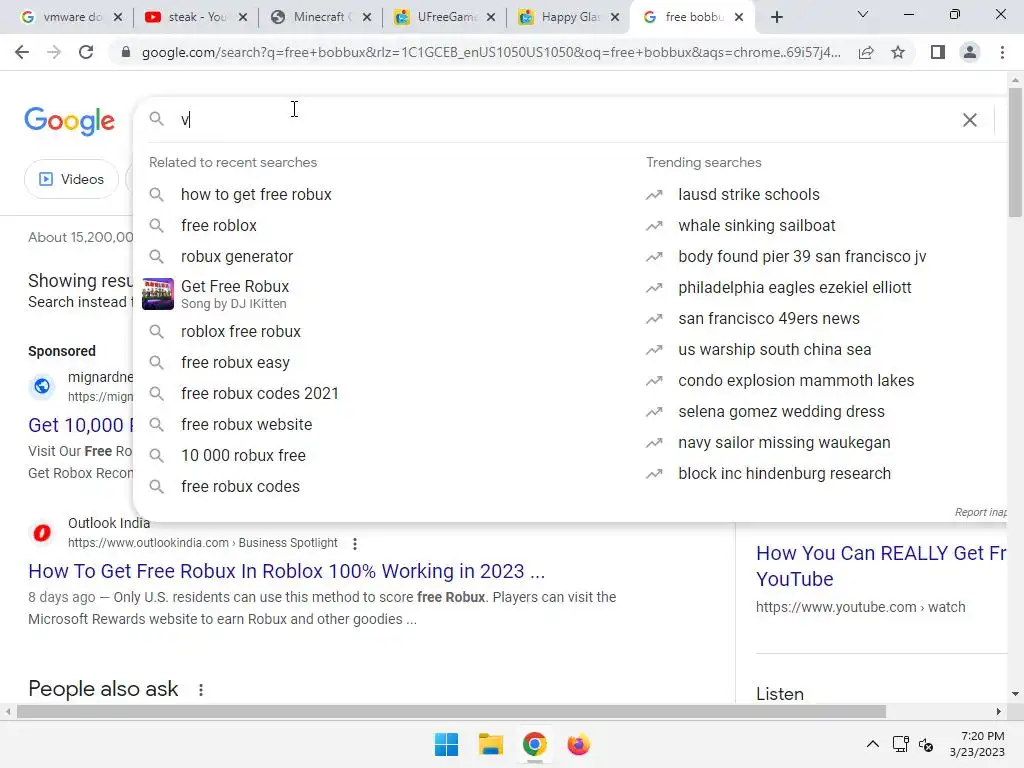Open trending search 'lausd strike schools'
This screenshot has width=1024, height=768.
[x=748, y=195]
